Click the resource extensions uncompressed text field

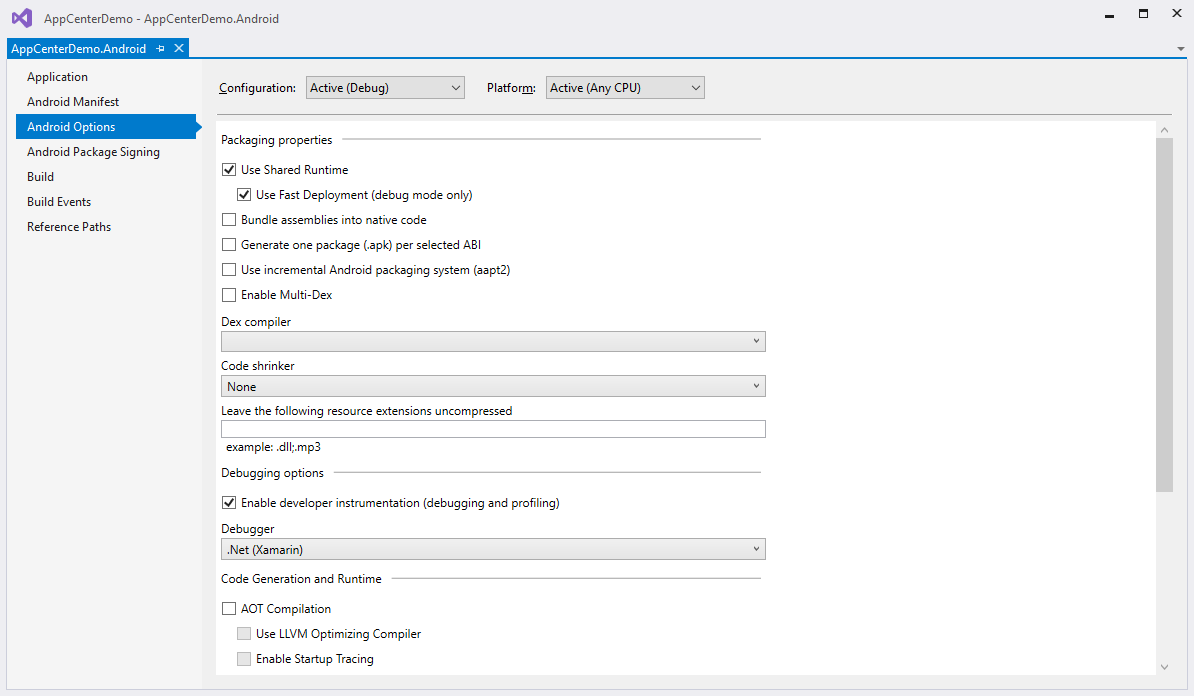pos(493,429)
